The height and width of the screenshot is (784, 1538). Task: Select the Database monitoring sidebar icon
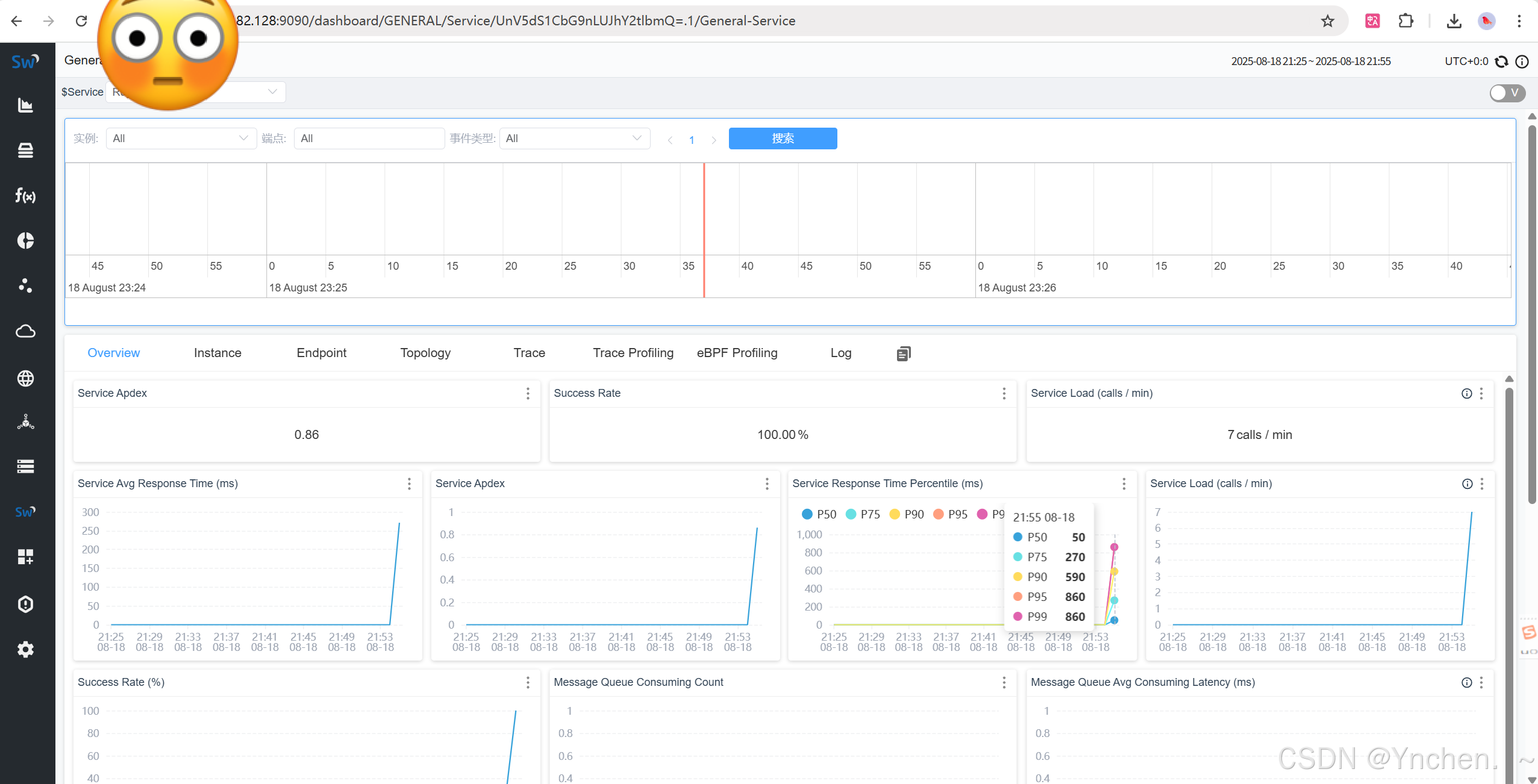click(25, 150)
